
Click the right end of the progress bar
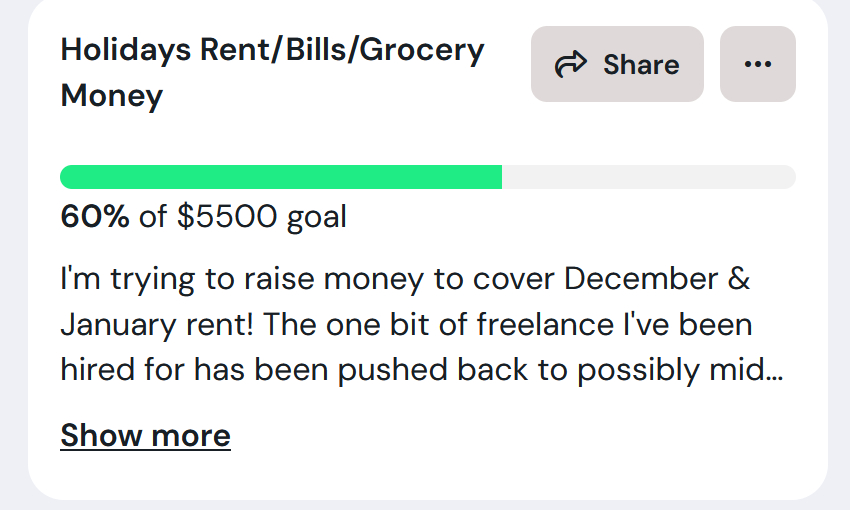[786, 177]
